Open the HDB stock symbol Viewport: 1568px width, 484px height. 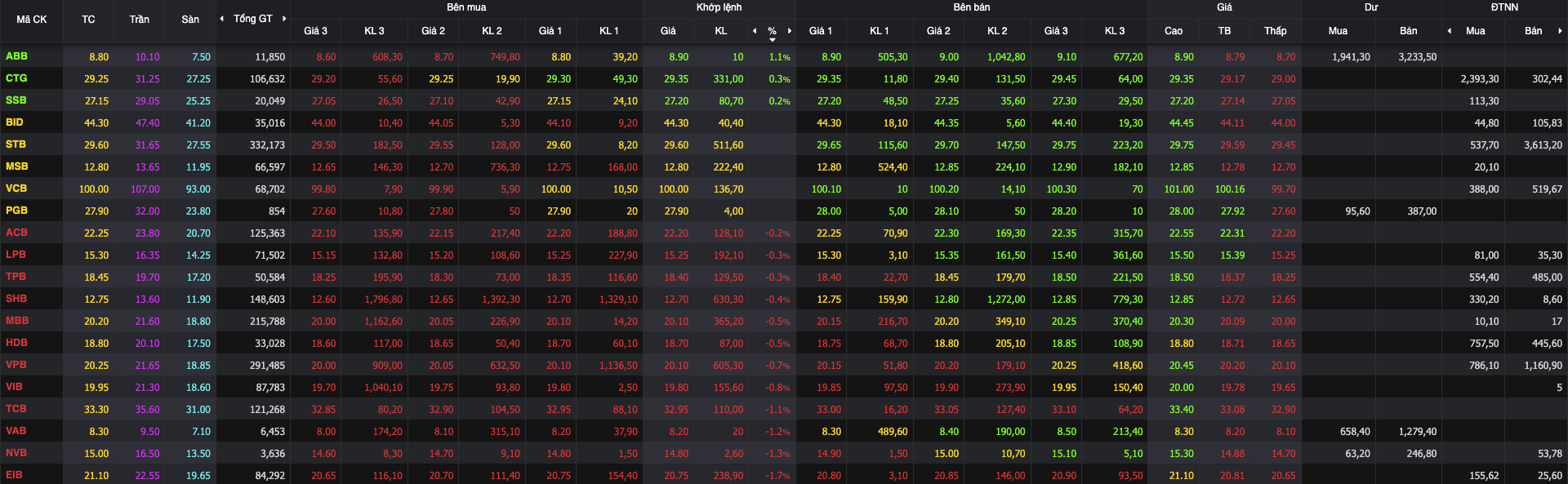17,343
